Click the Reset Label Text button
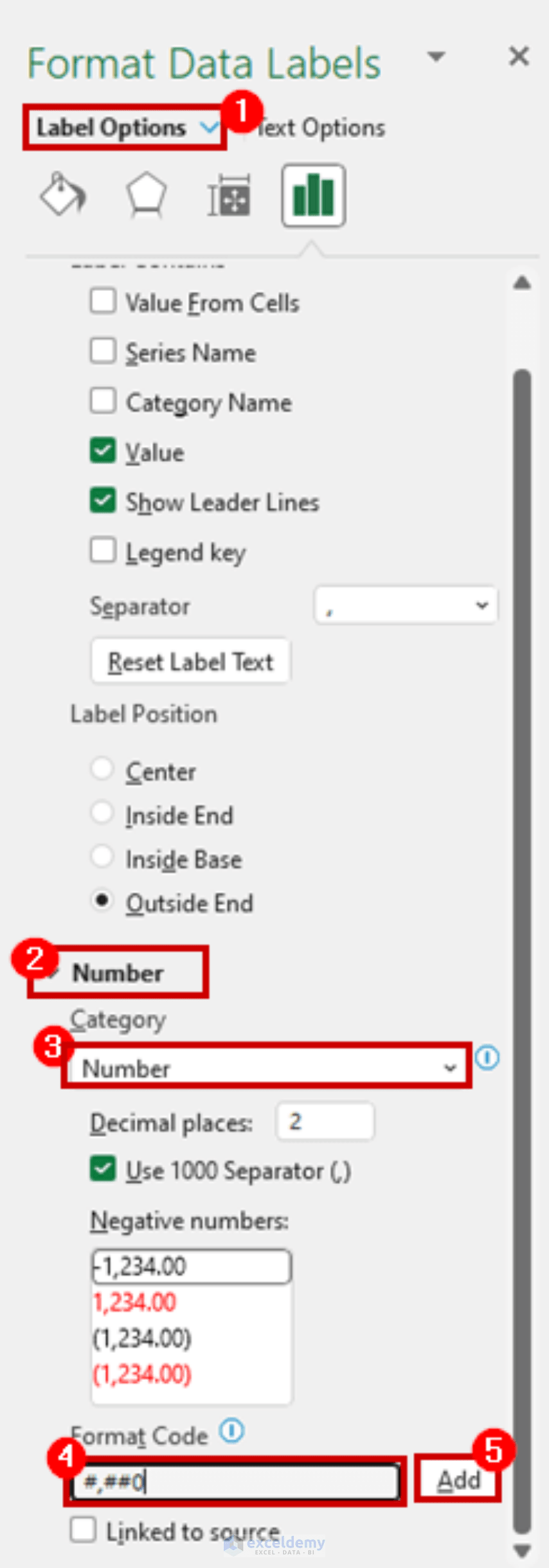549x1568 pixels. pyautogui.click(x=190, y=661)
